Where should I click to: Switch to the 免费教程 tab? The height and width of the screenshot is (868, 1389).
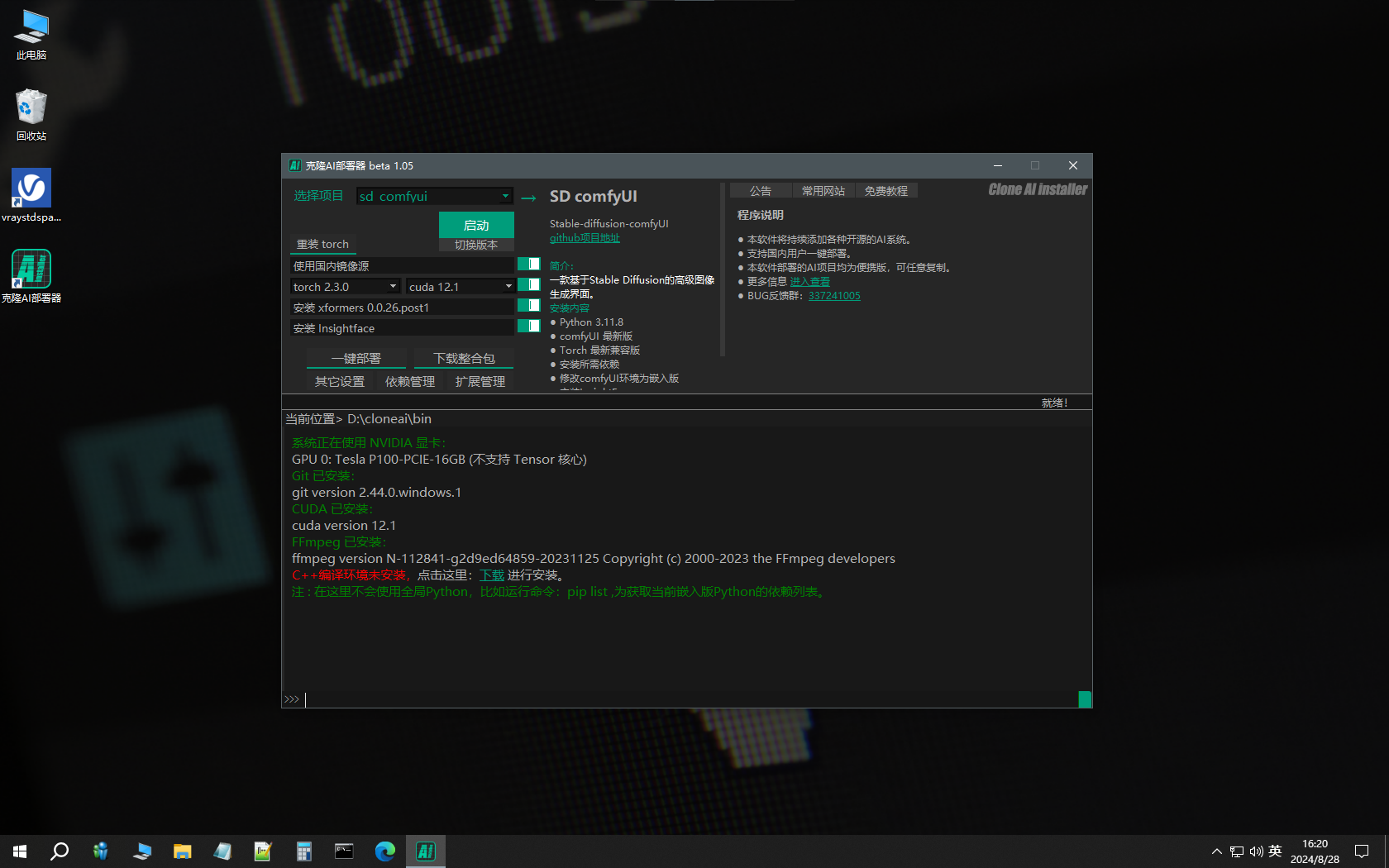(x=886, y=191)
